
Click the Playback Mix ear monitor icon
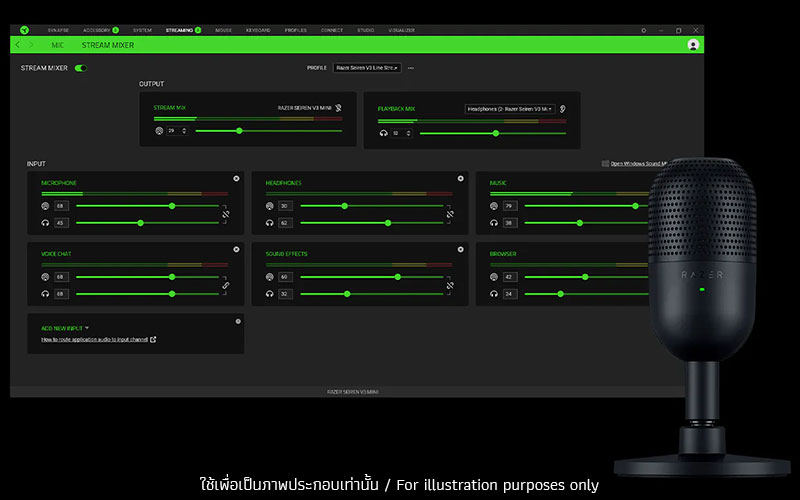562,109
